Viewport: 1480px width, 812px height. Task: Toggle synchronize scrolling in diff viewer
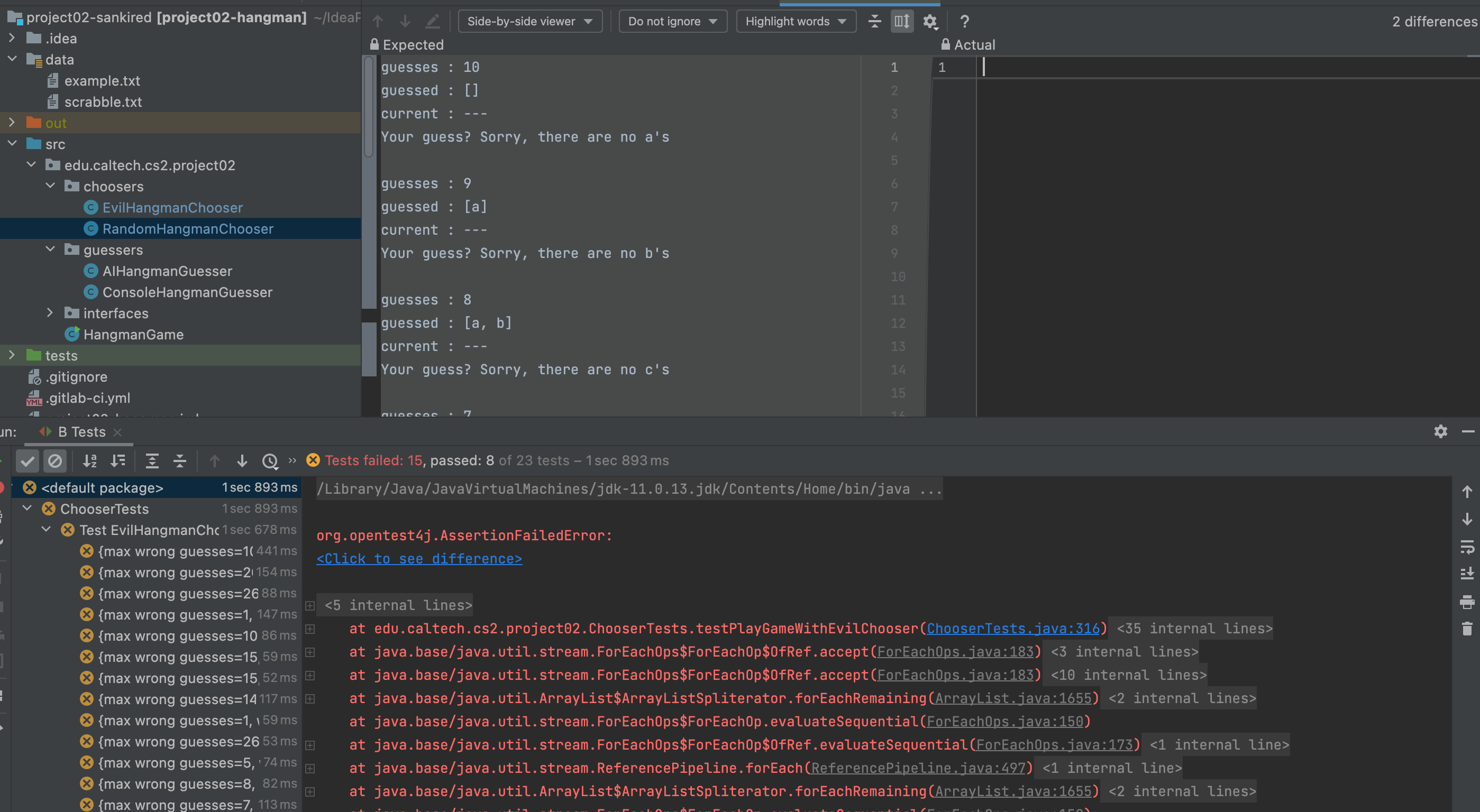point(901,21)
